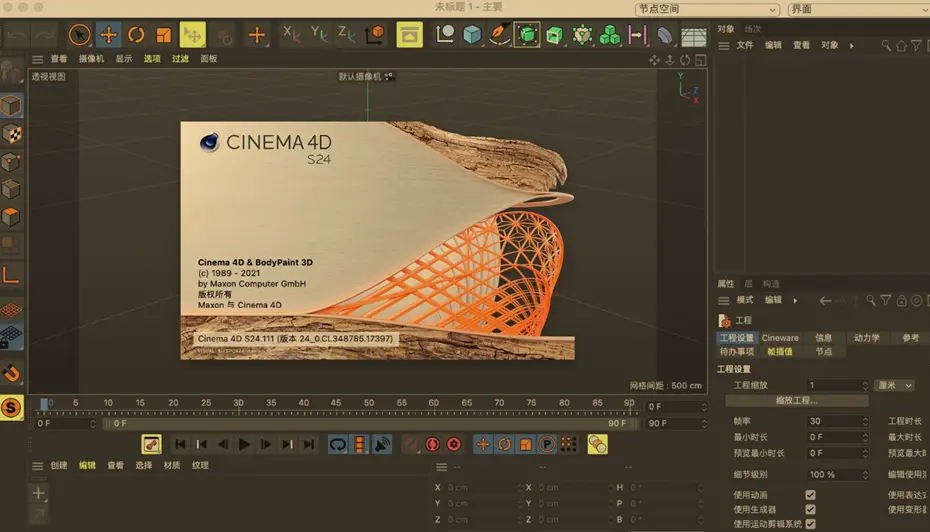The height and width of the screenshot is (532, 930).
Task: Click the attribute manager back arrow
Action: (824, 301)
